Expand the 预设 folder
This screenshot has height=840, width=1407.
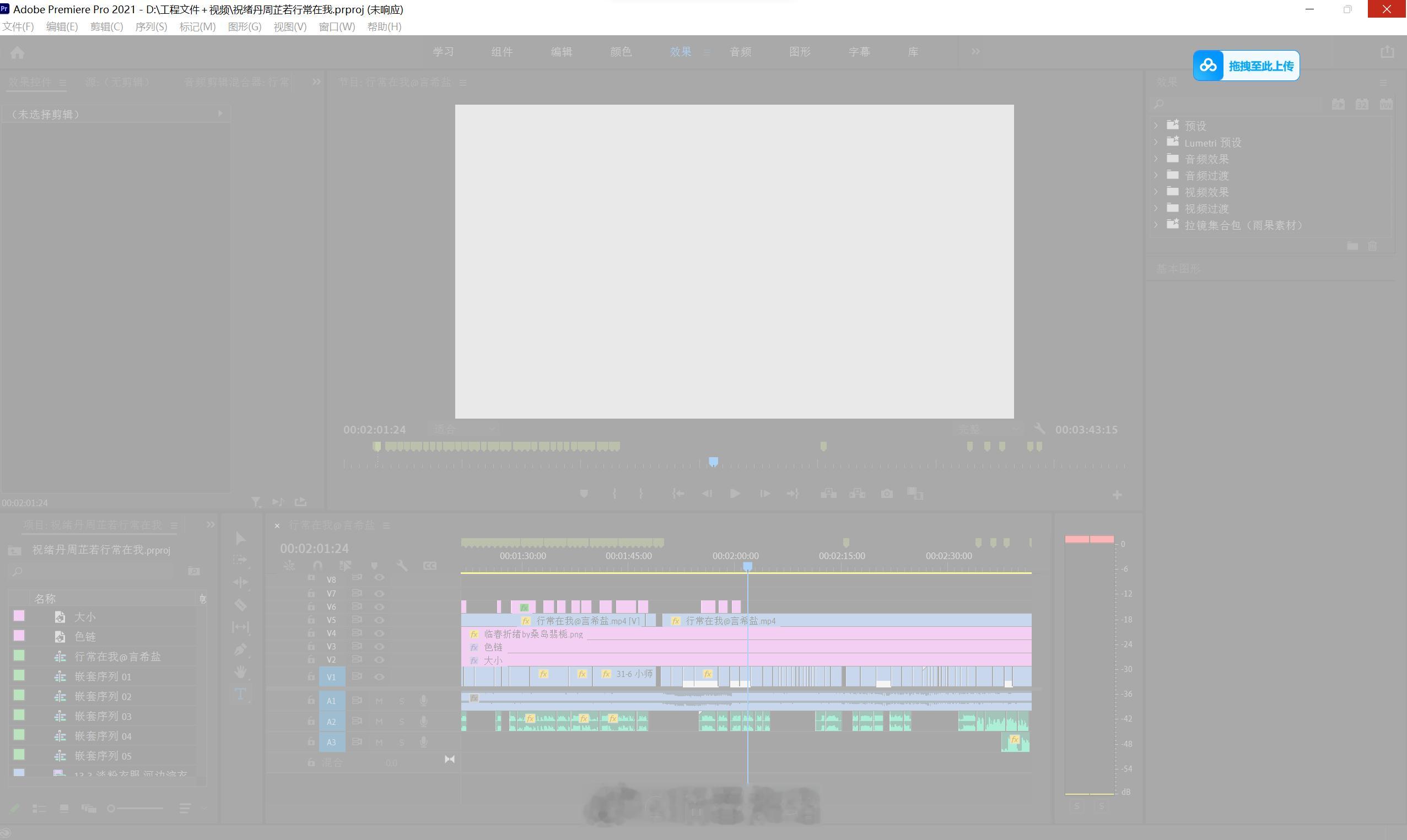[x=1156, y=125]
